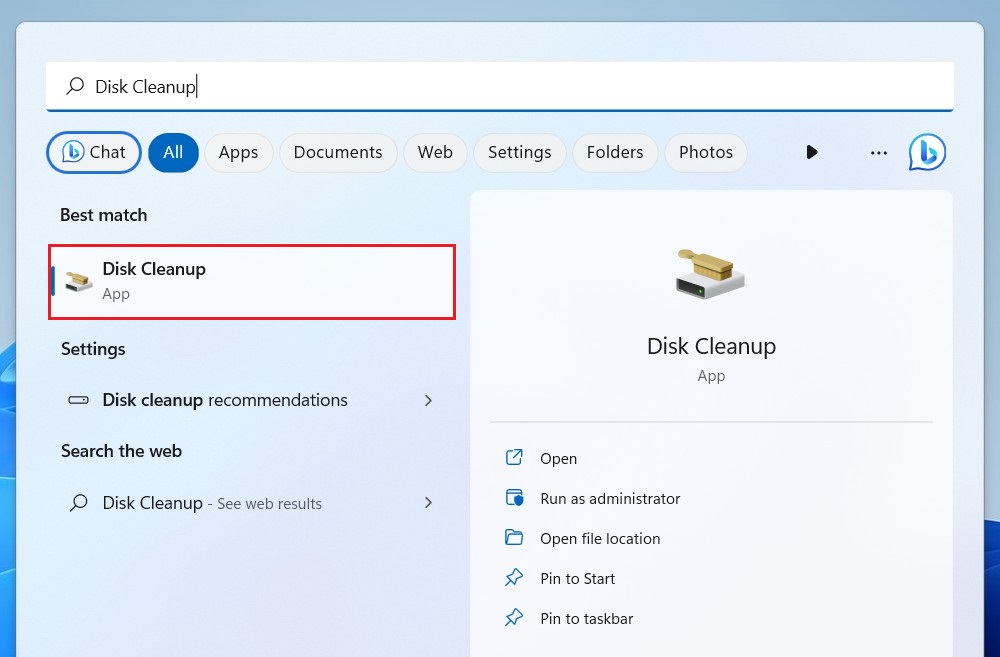
Task: Click the large Disk Cleanup preview icon
Action: [x=710, y=274]
